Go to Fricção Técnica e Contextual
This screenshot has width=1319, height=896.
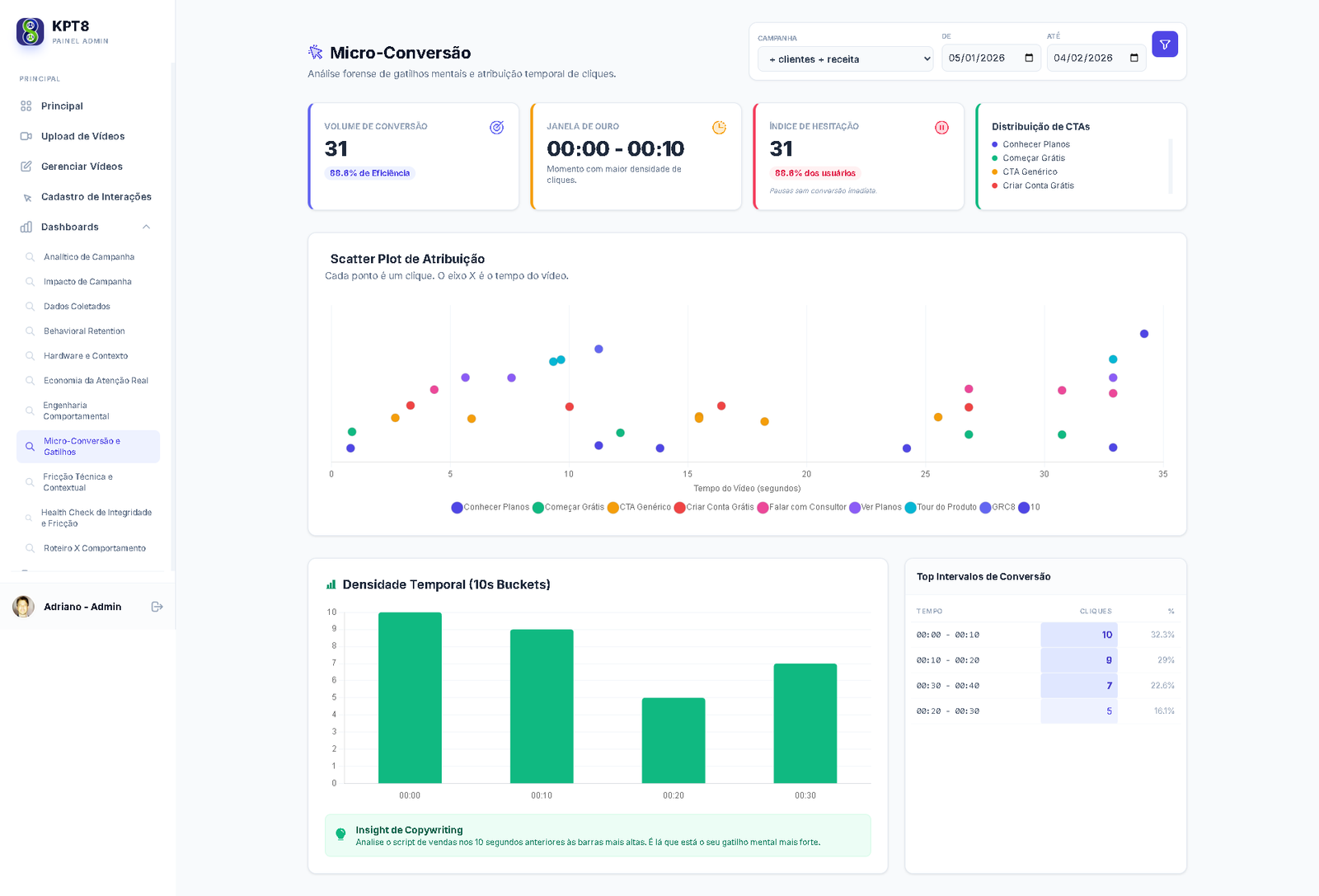click(78, 482)
